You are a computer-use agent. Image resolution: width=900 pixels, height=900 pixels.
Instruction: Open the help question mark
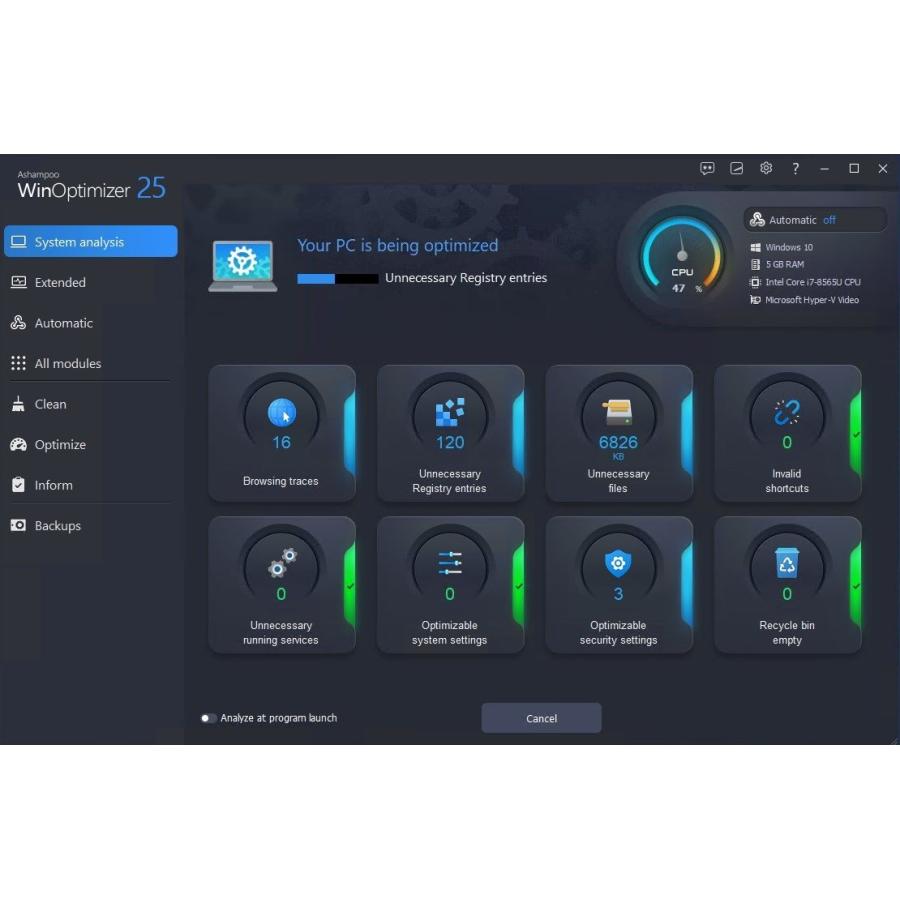point(795,168)
